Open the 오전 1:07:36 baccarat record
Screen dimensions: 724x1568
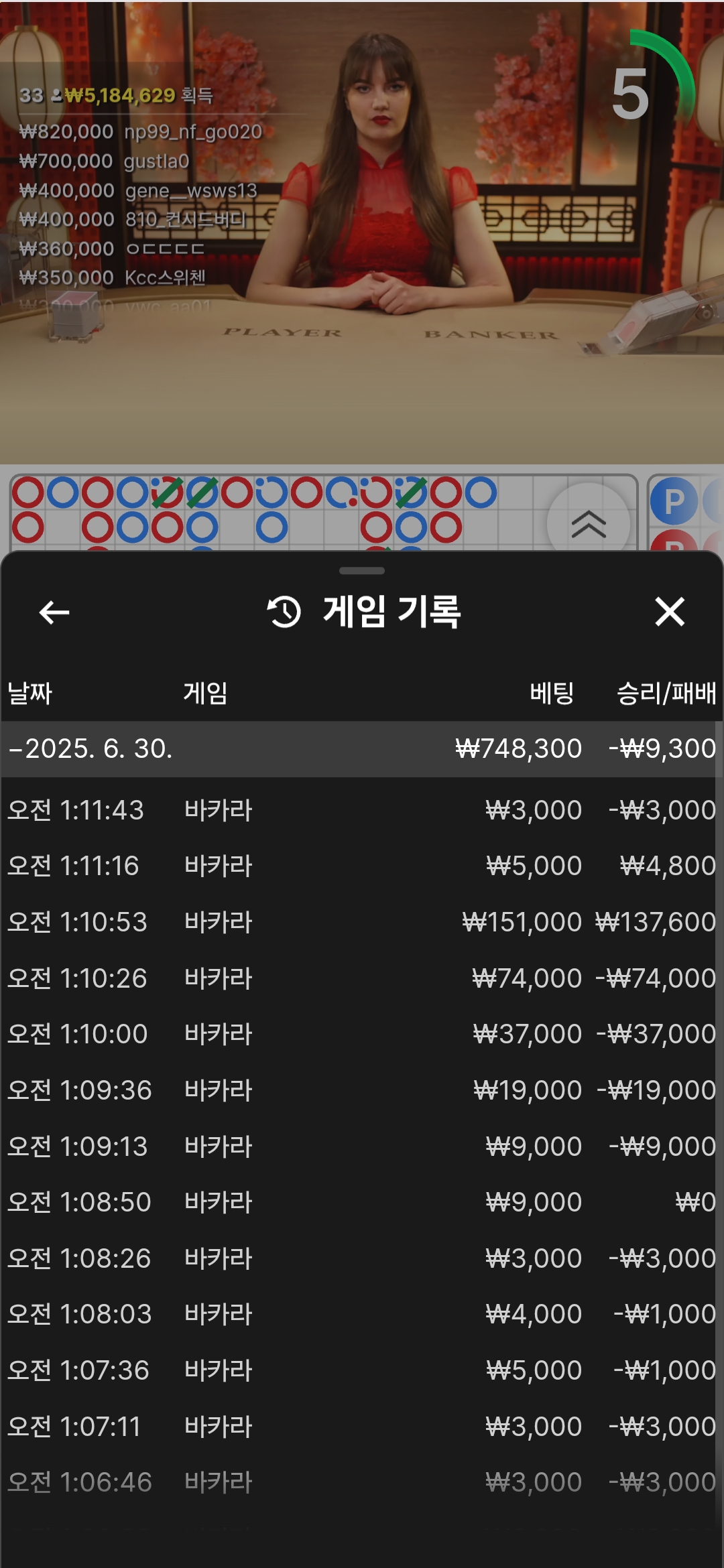(x=362, y=1370)
